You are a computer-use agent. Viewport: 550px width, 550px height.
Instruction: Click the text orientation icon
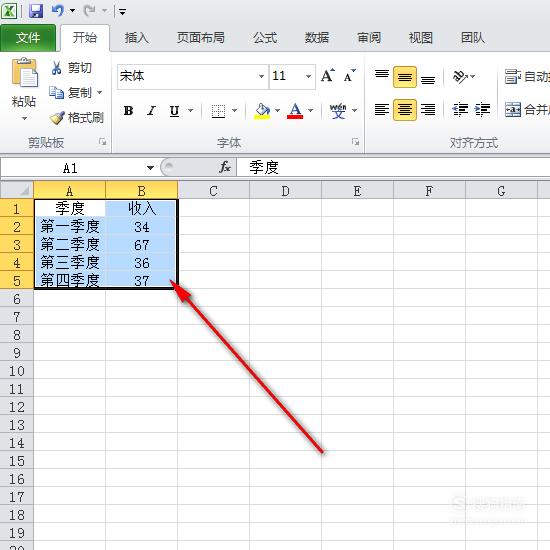pos(460,76)
